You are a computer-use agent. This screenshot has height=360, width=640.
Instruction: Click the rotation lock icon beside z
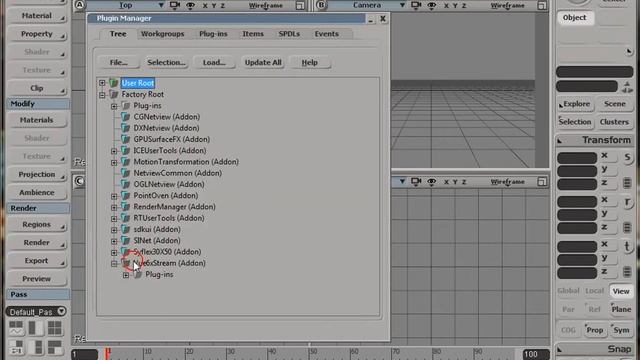[627, 227]
